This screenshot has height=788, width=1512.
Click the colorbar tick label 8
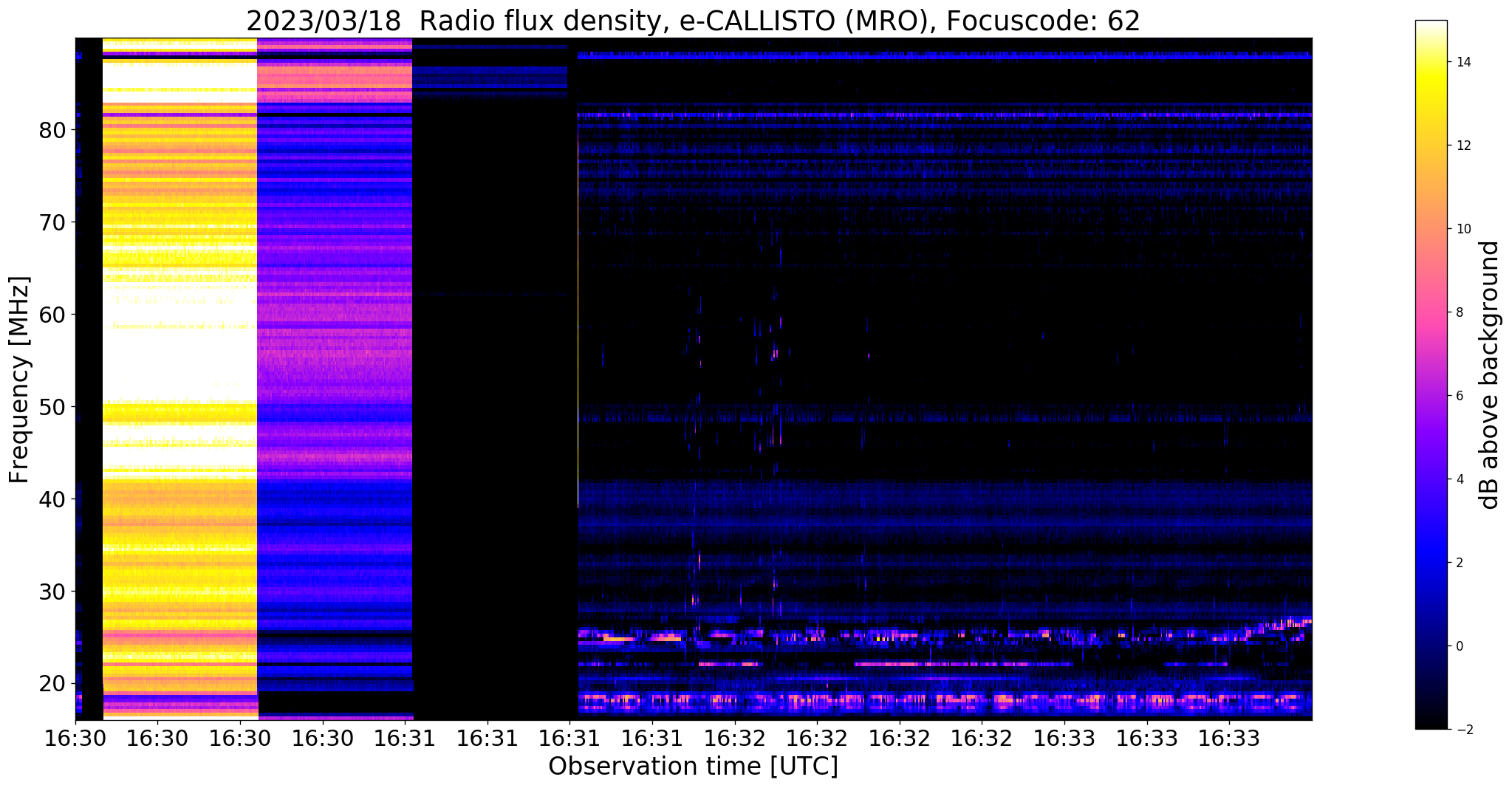pos(1459,312)
